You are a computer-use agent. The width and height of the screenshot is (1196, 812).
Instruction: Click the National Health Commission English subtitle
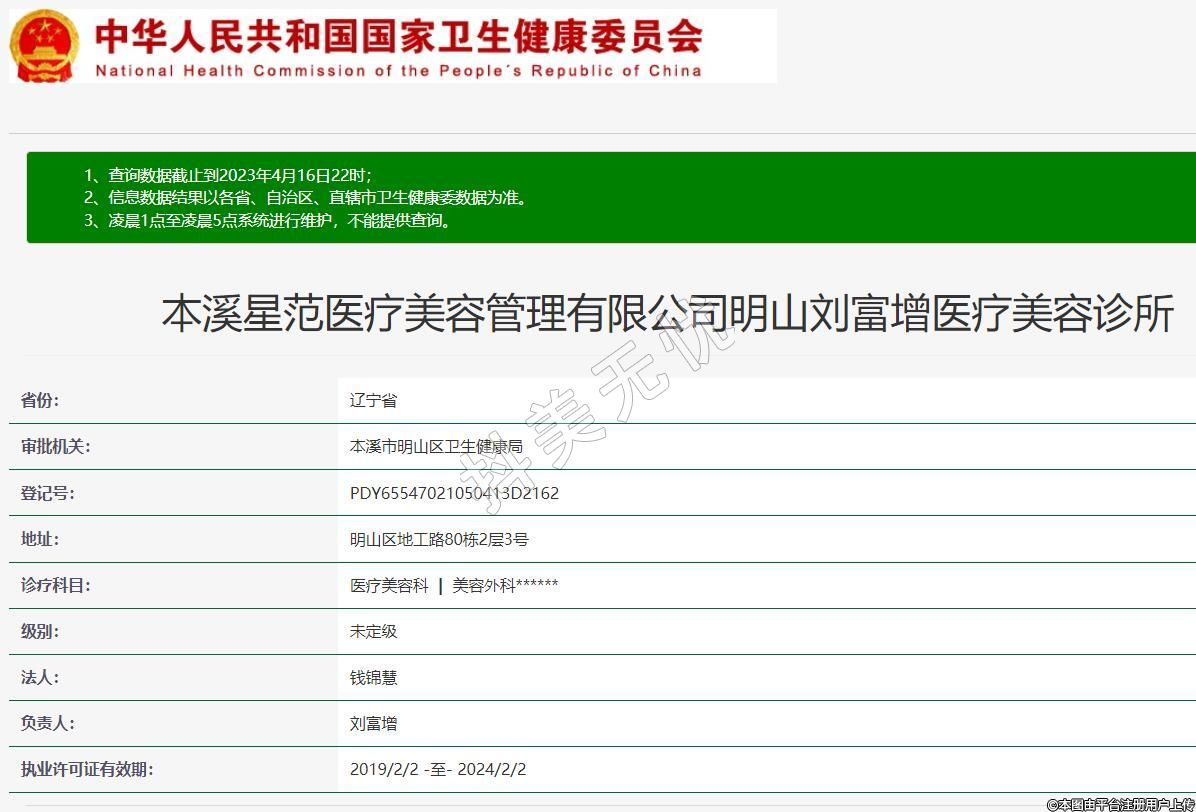coord(398,71)
